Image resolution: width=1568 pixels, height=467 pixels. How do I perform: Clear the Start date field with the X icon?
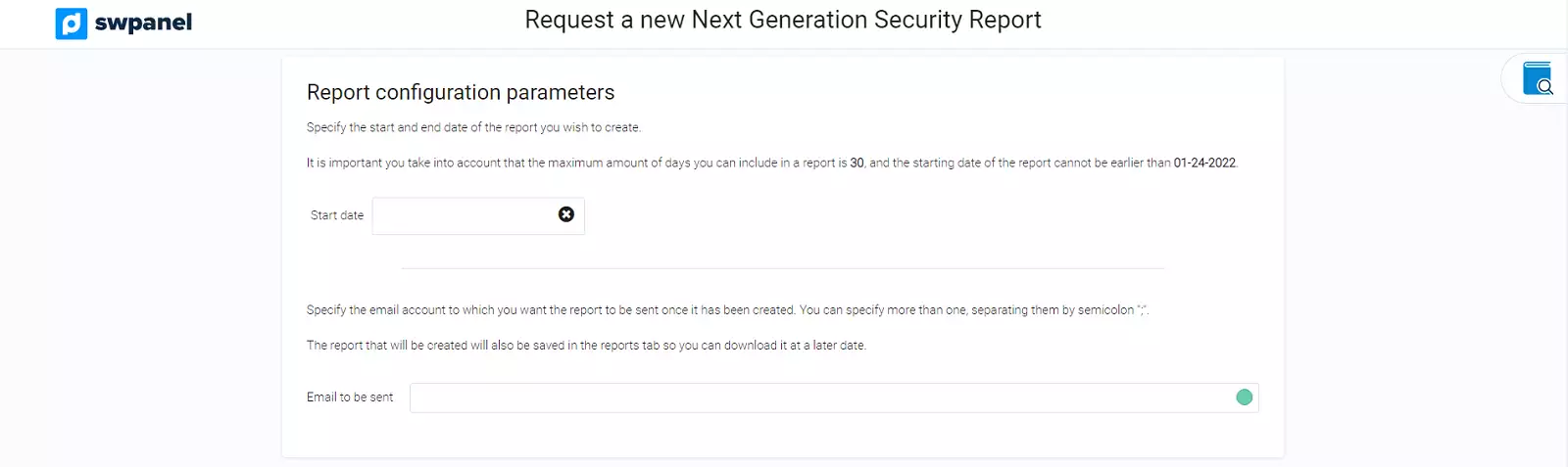(566, 214)
